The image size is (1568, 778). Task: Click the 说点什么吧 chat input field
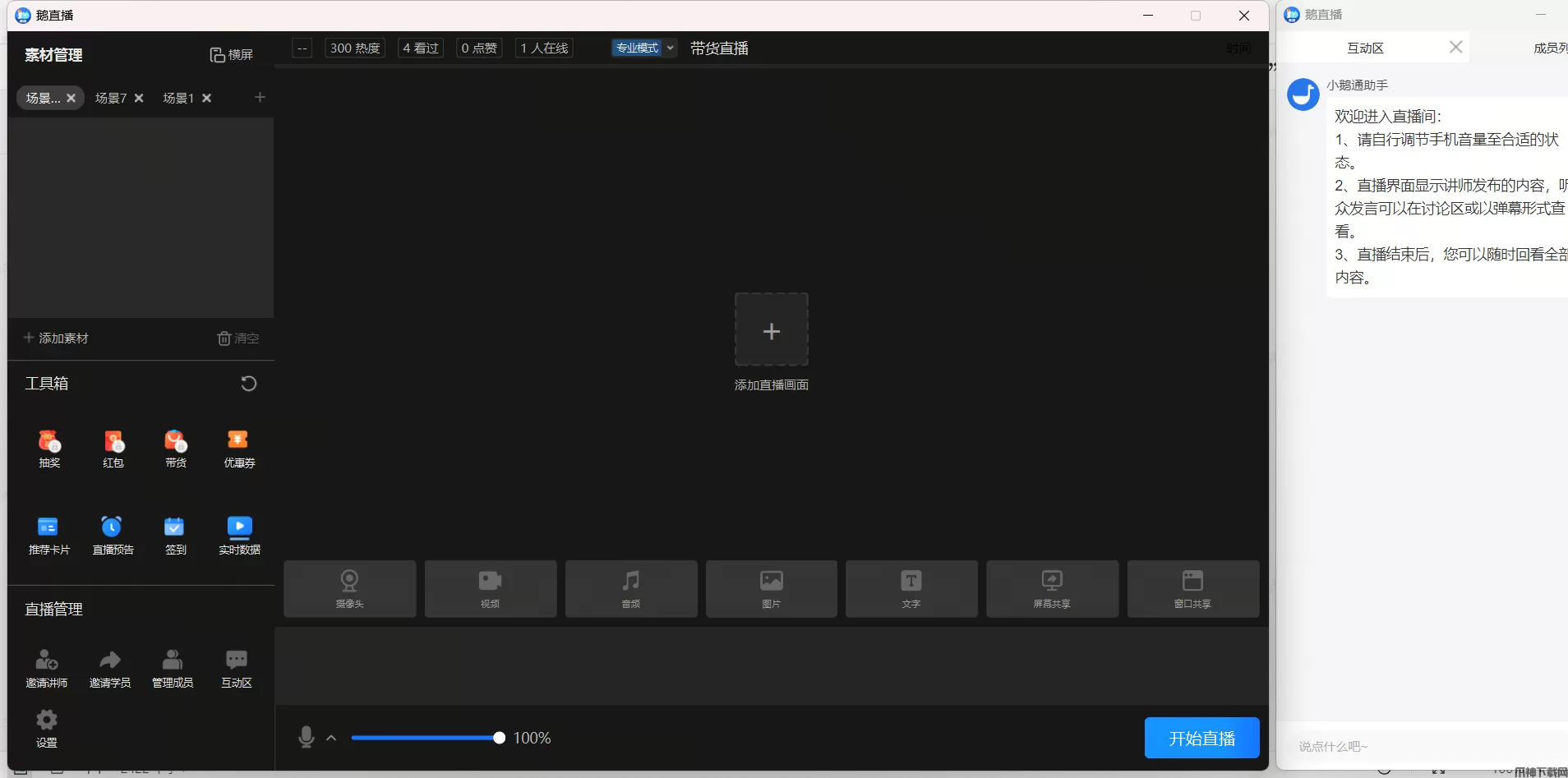point(1422,747)
